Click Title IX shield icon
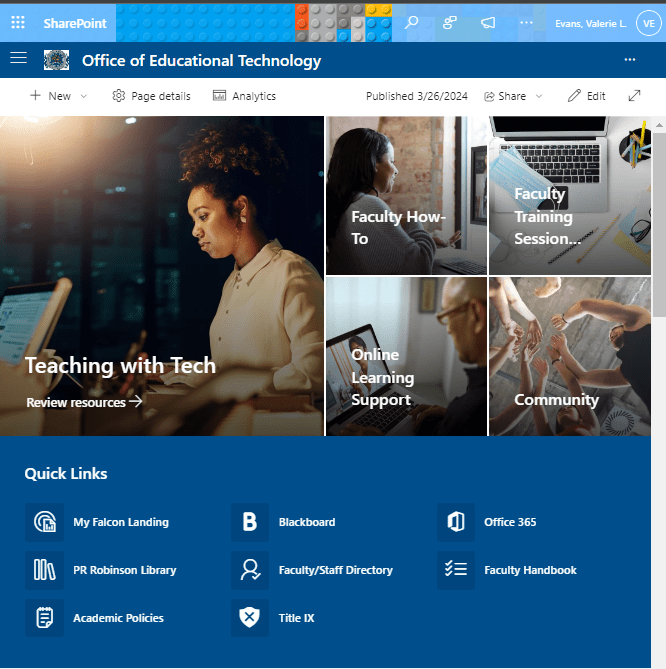 250,618
